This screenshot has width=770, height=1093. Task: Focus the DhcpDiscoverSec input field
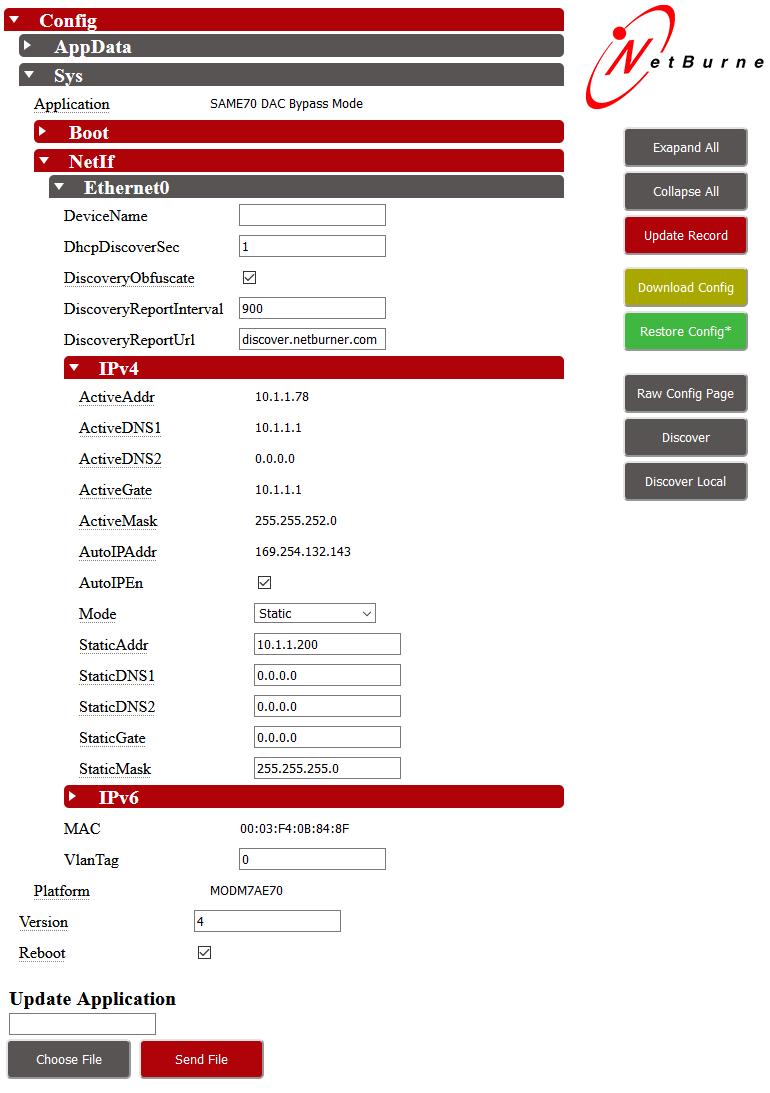tap(312, 246)
